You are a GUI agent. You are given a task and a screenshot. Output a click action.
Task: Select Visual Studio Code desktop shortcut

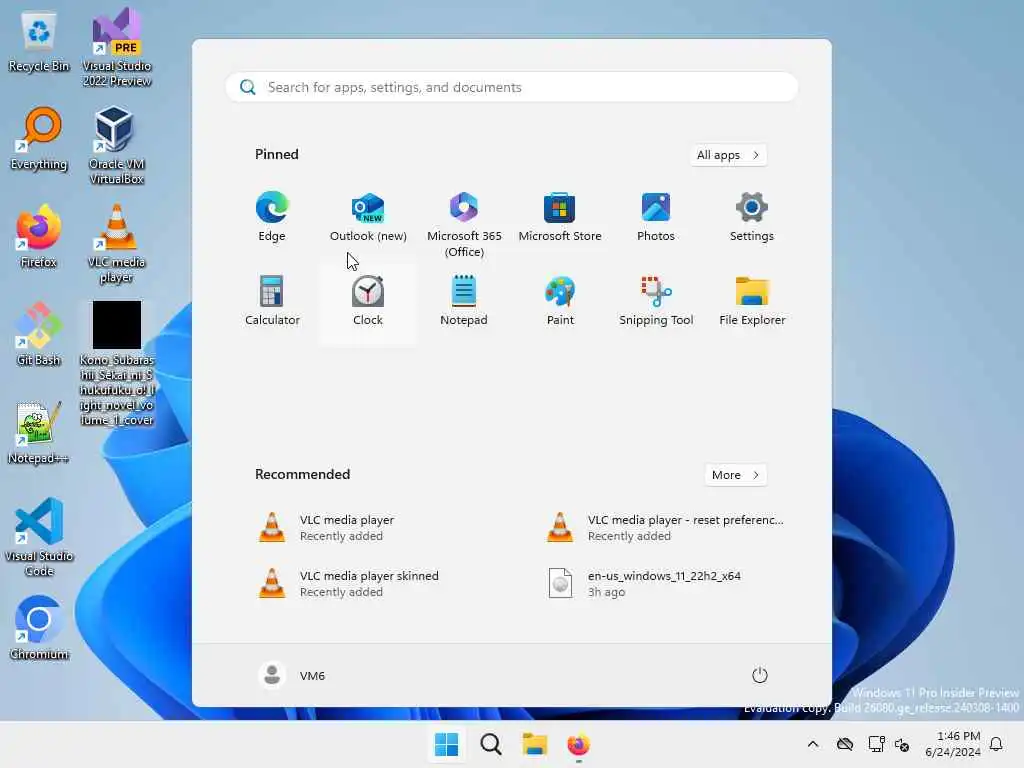pyautogui.click(x=39, y=537)
